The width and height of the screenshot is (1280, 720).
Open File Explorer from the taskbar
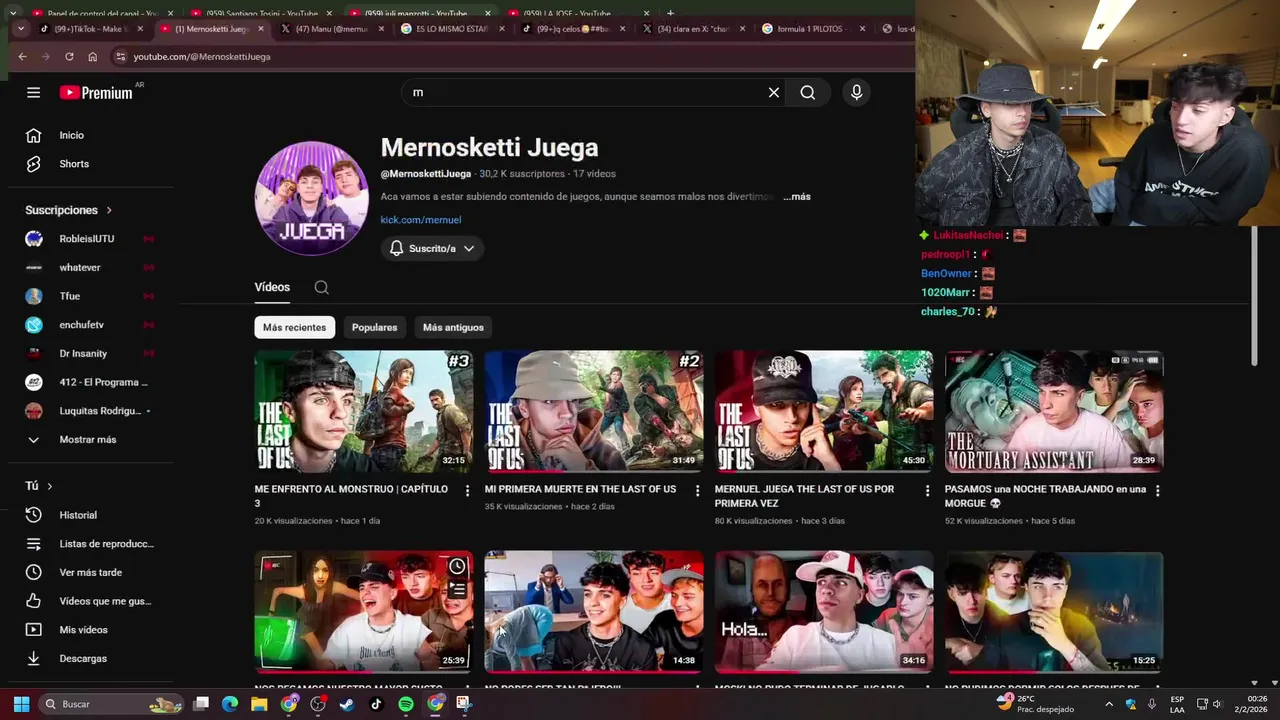259,704
